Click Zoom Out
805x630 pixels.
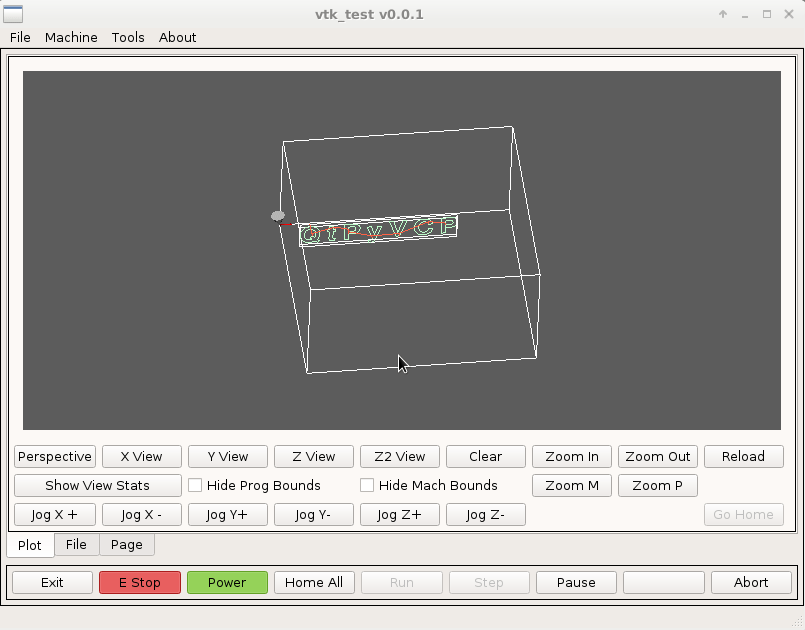coord(658,456)
